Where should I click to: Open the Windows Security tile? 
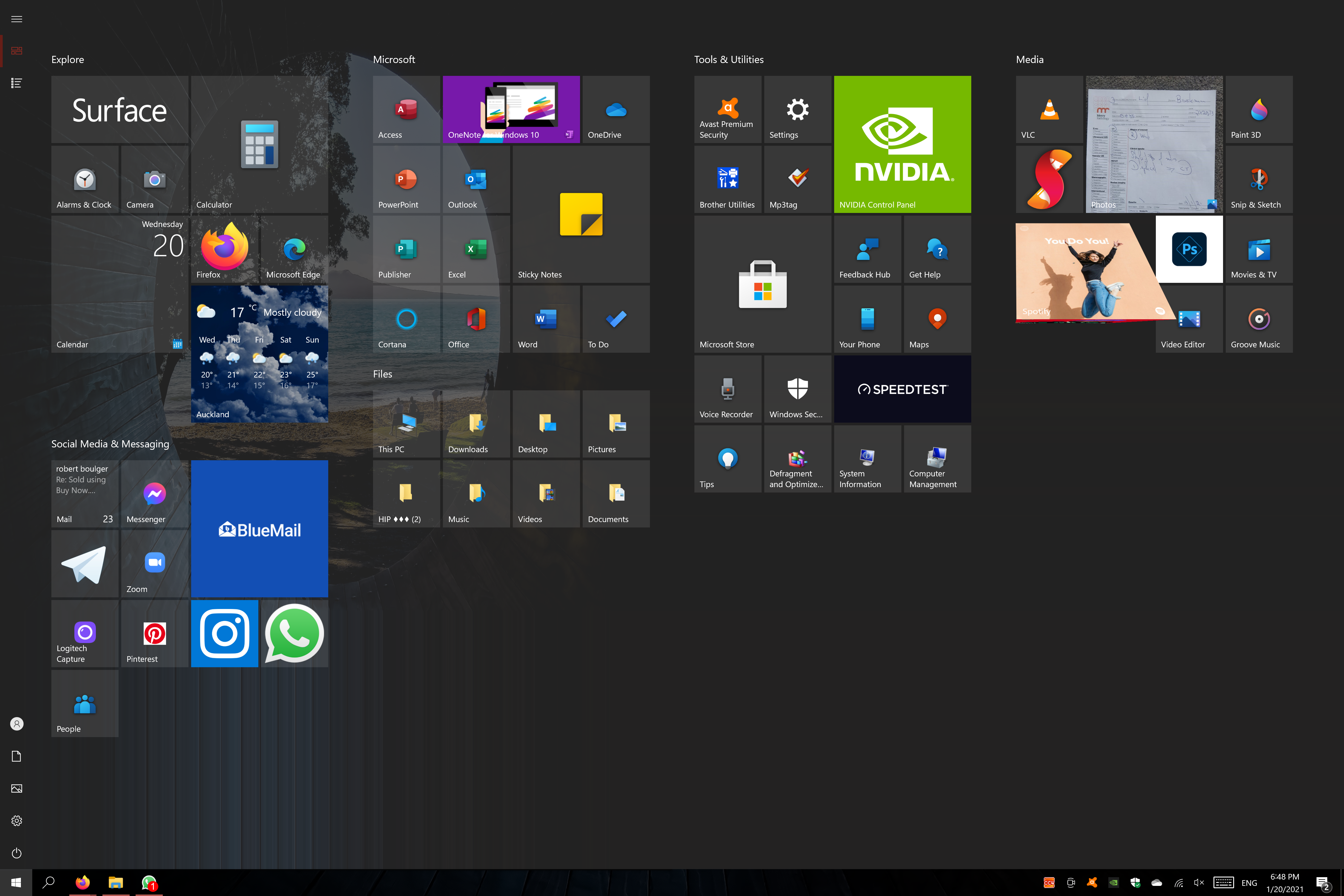point(797,389)
